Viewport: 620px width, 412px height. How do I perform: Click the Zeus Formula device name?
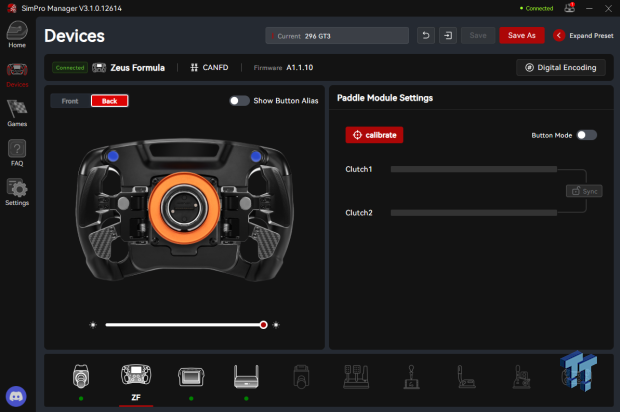click(137, 68)
